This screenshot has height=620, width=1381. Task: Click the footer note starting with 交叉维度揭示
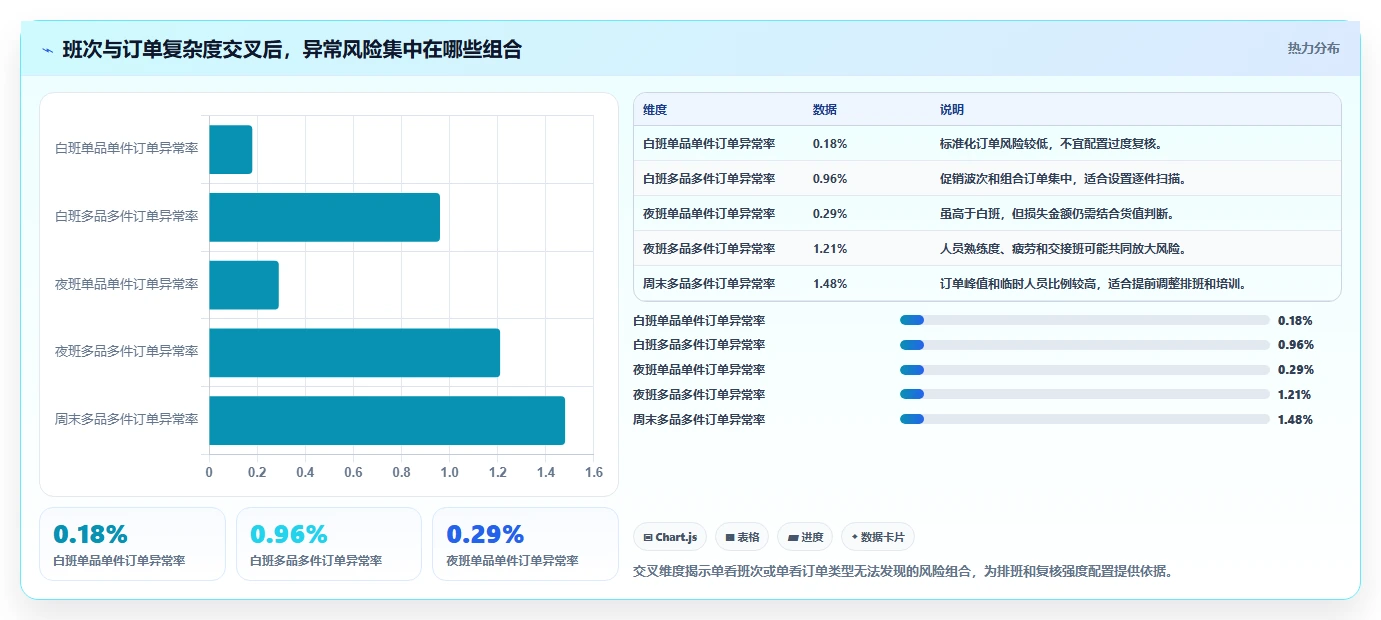(903, 572)
